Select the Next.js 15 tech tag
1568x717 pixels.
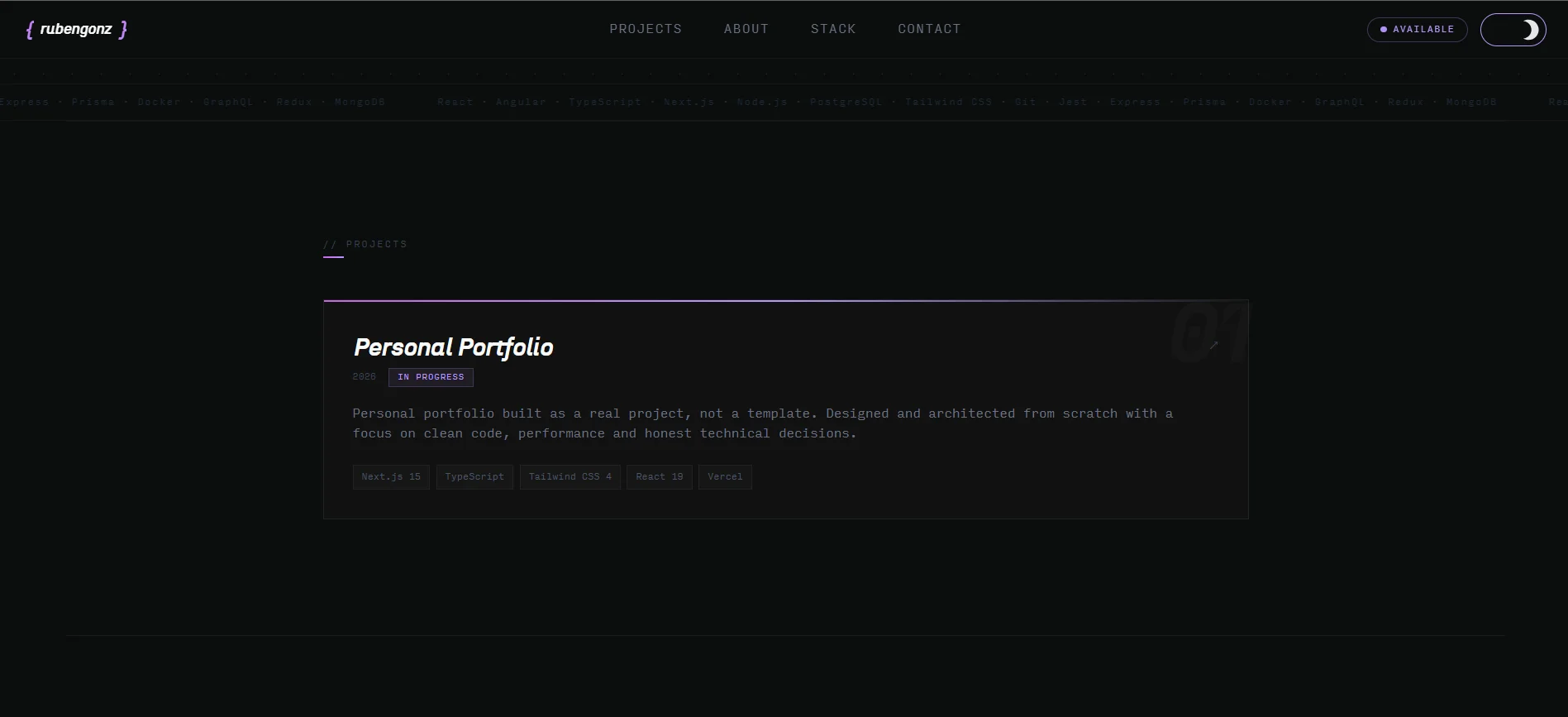point(391,477)
